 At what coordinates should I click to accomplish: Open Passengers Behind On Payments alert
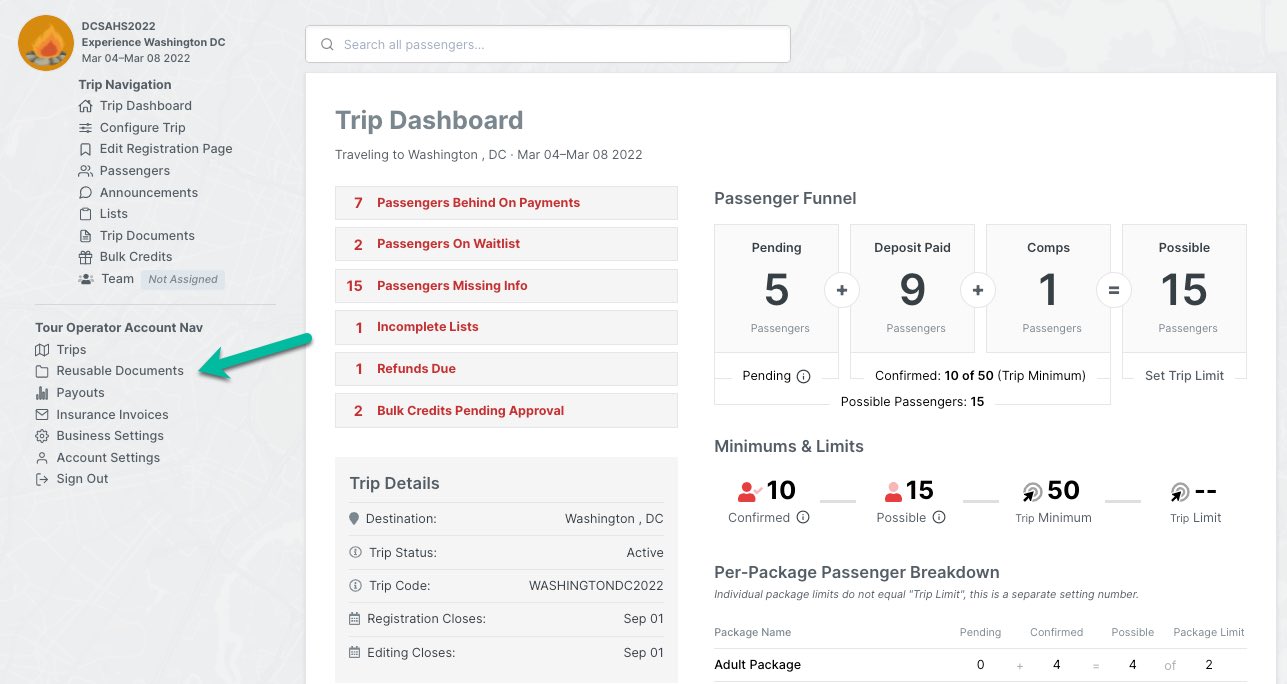click(x=506, y=203)
